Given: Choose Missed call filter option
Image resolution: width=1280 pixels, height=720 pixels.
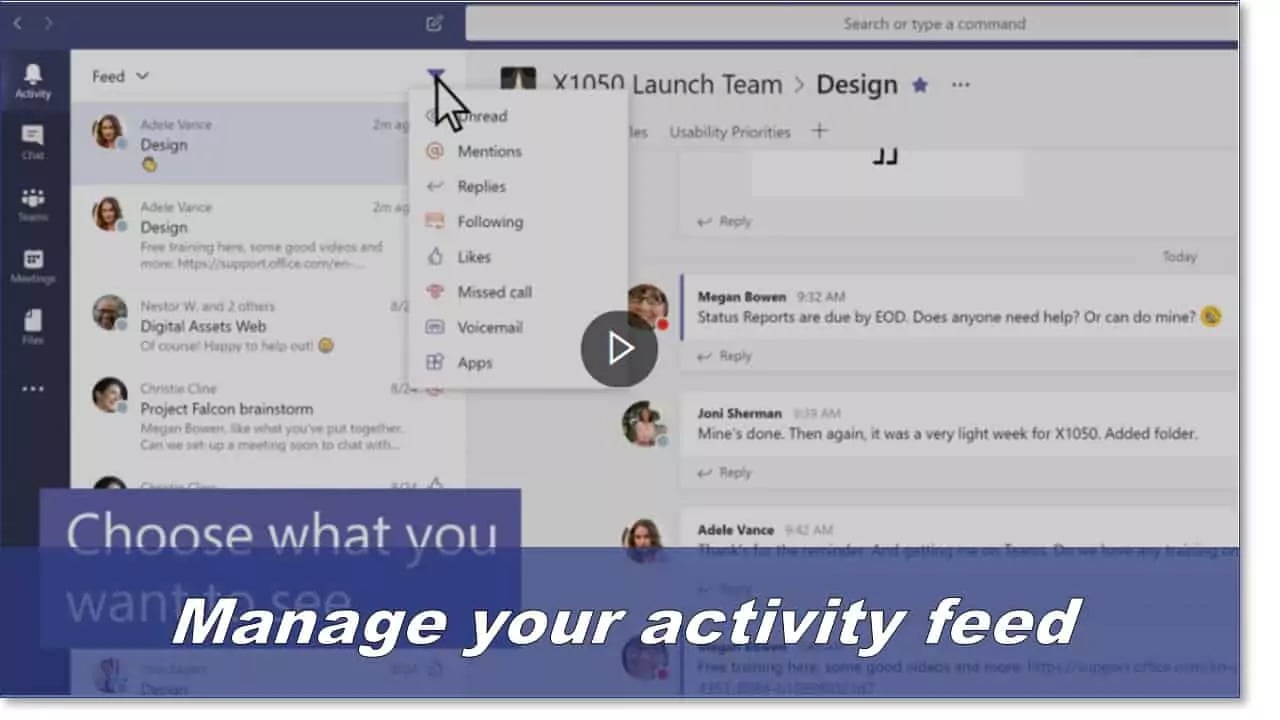Looking at the screenshot, I should (x=494, y=292).
